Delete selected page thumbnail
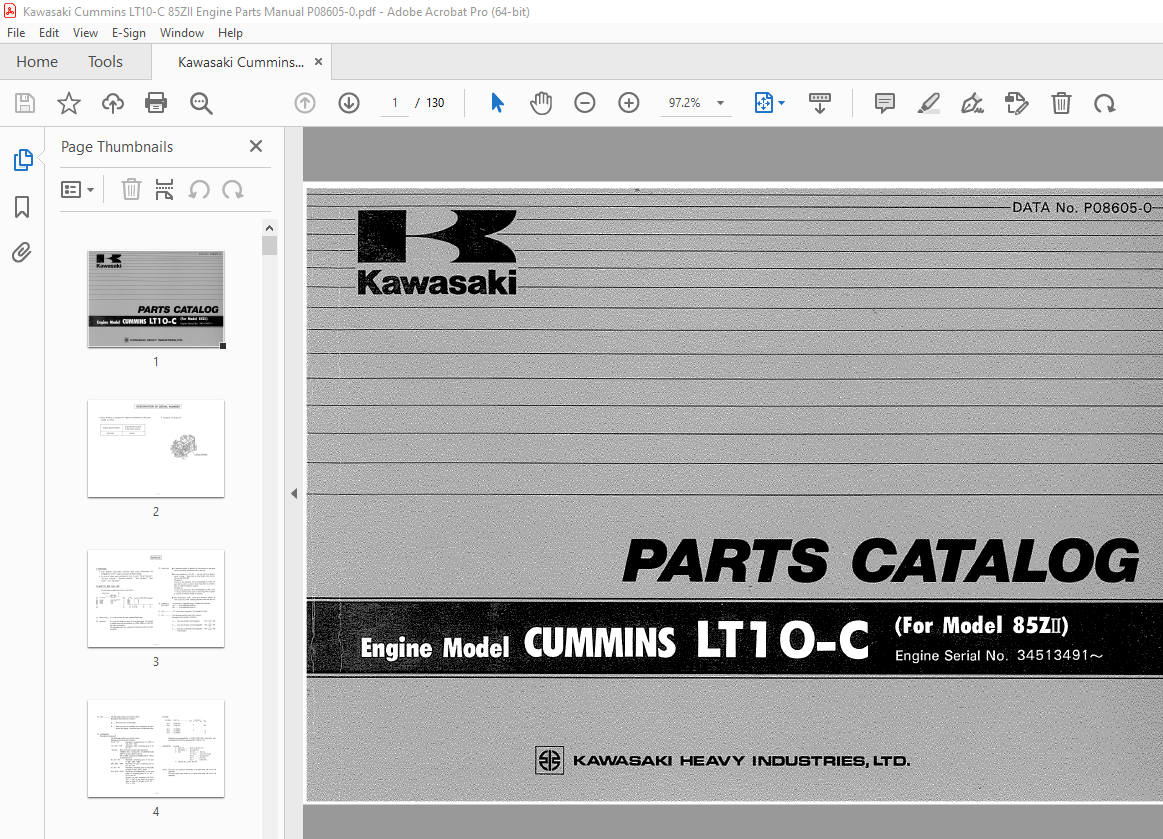This screenshot has height=839, width=1163. 131,190
